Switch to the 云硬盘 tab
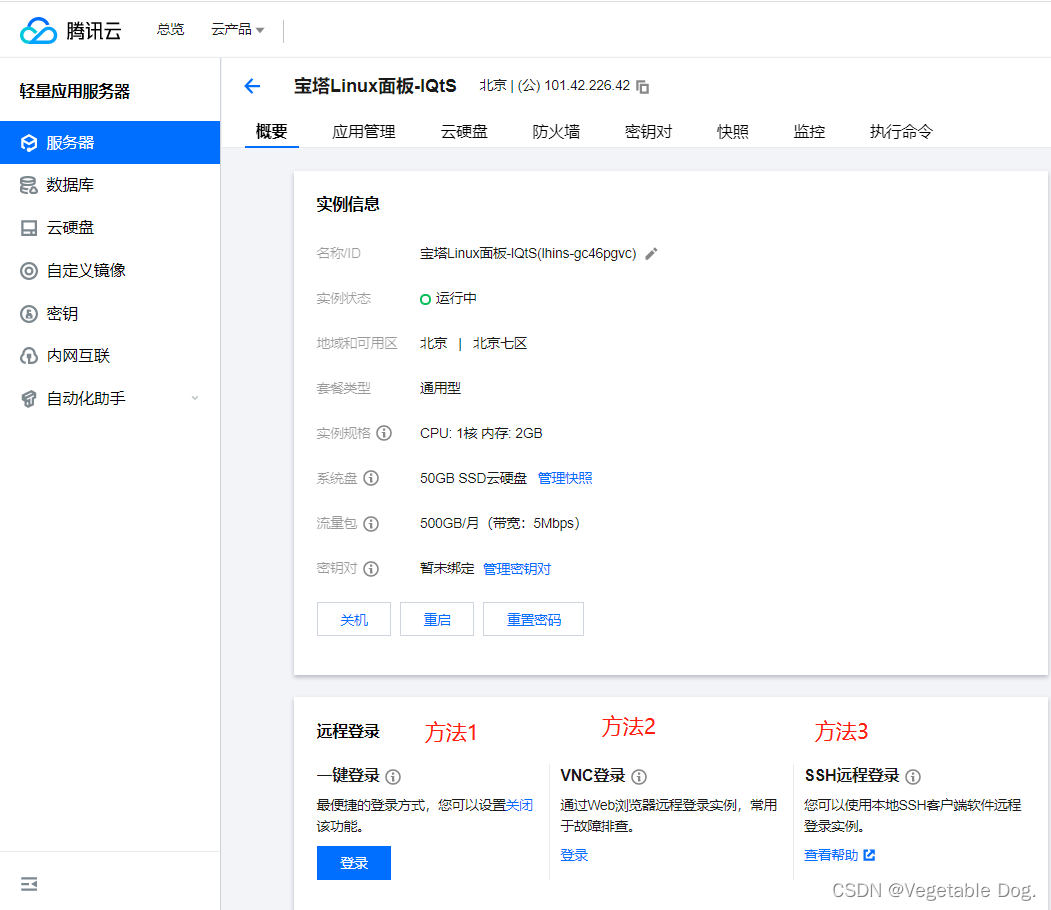Viewport: 1051px width, 910px height. (464, 131)
